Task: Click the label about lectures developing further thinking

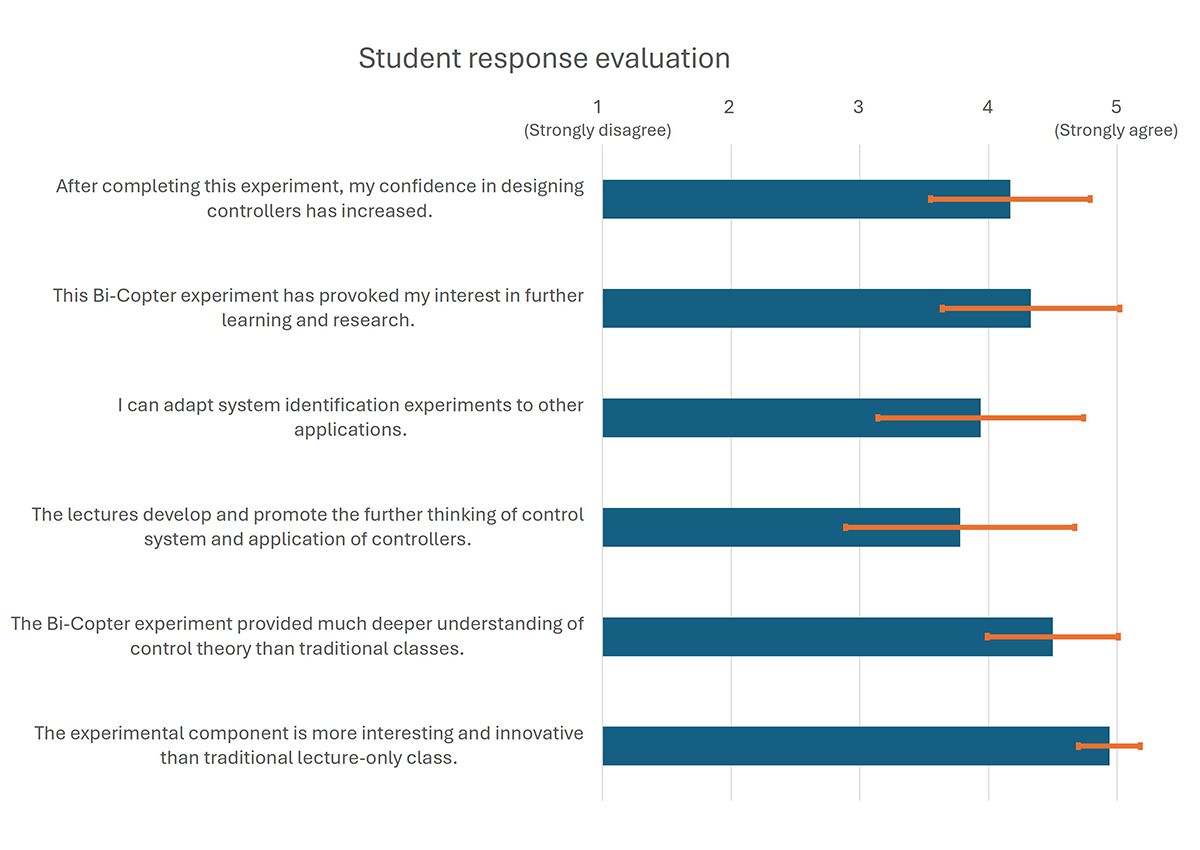Action: click(x=307, y=527)
